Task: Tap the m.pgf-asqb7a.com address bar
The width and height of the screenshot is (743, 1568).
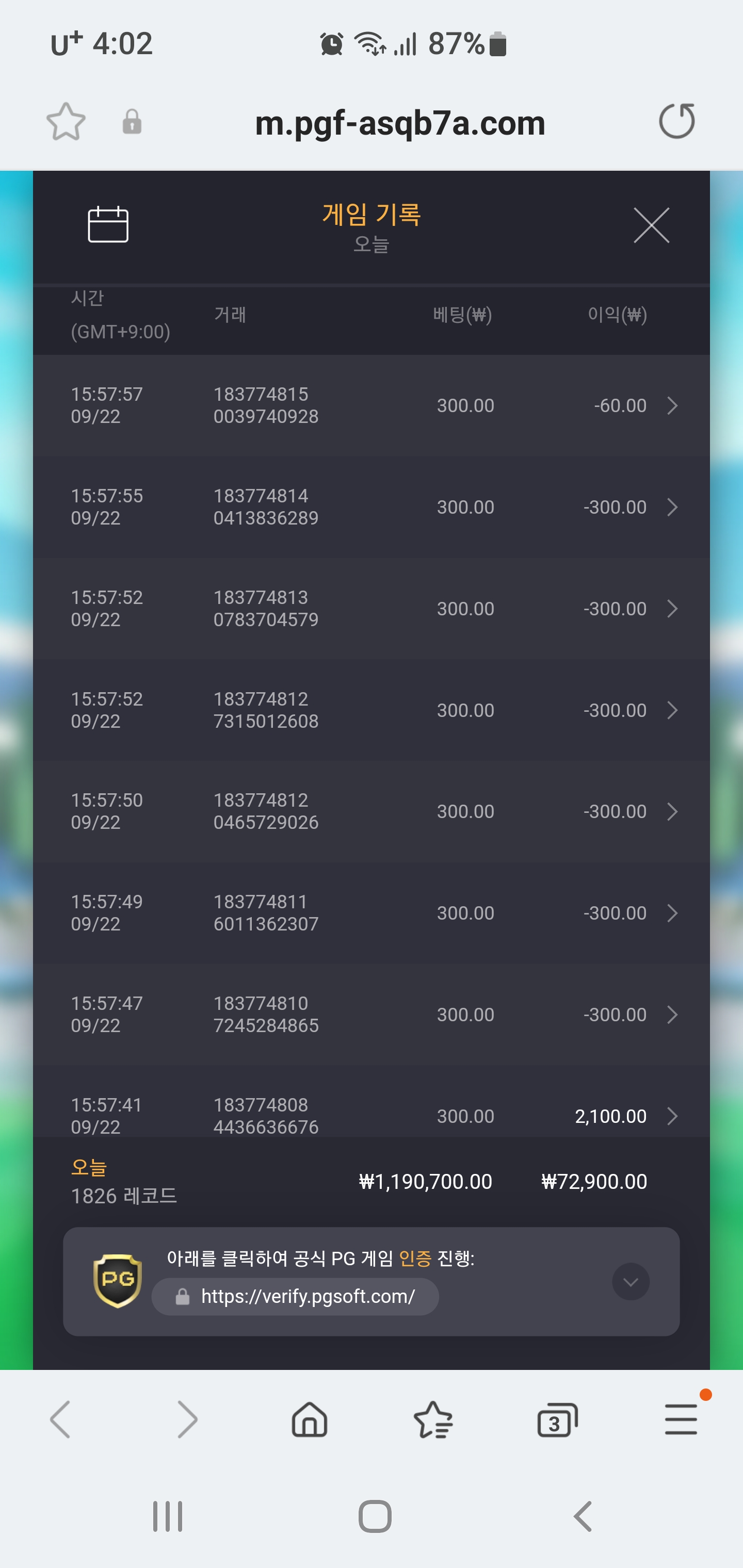Action: 399,122
